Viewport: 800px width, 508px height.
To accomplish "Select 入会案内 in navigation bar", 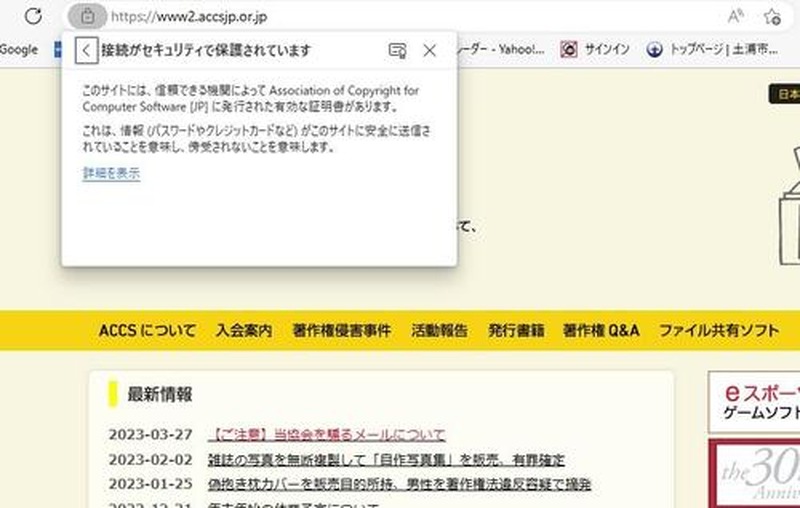I will [243, 331].
